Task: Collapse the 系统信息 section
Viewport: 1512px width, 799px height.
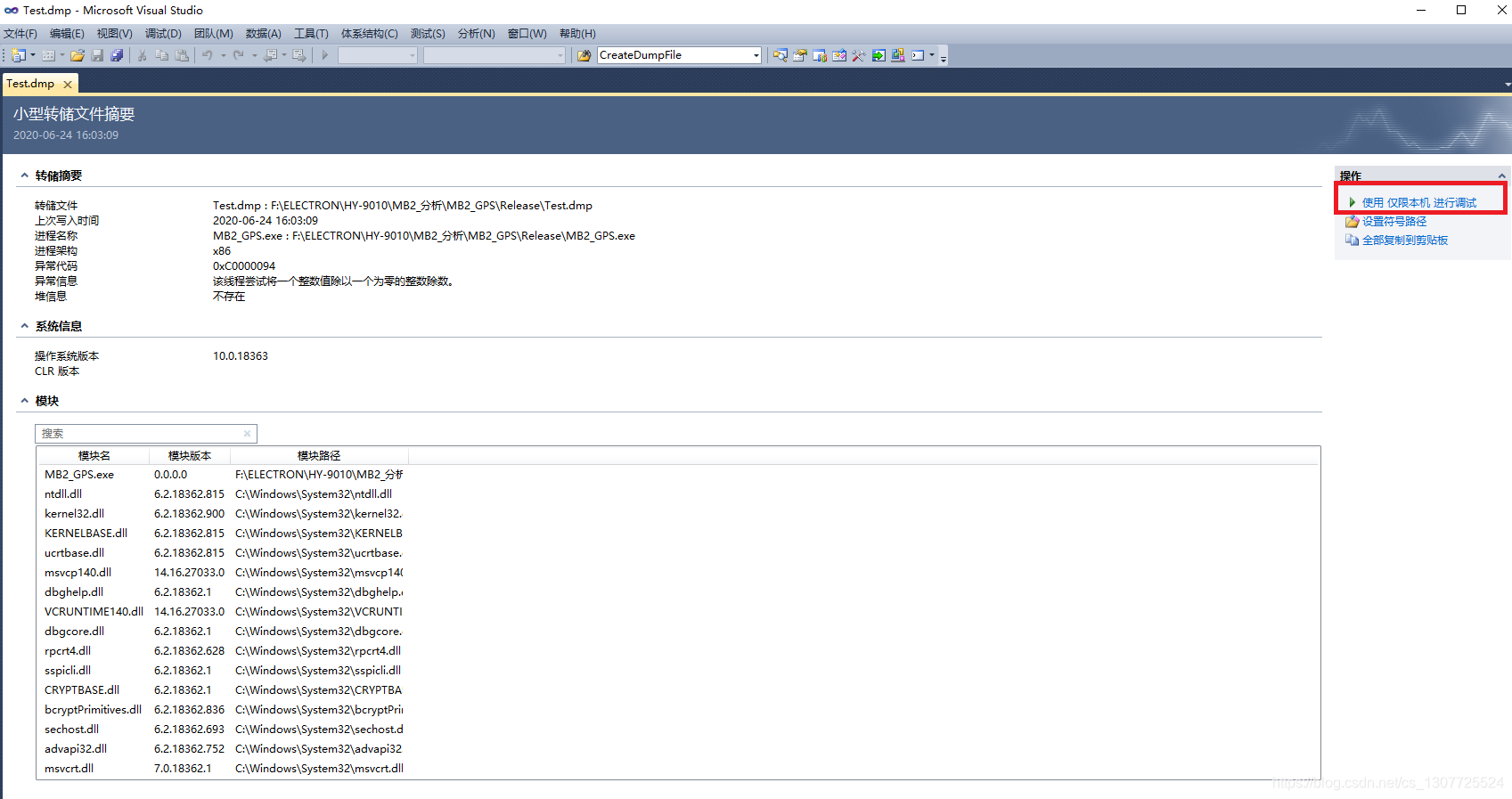Action: click(x=24, y=326)
